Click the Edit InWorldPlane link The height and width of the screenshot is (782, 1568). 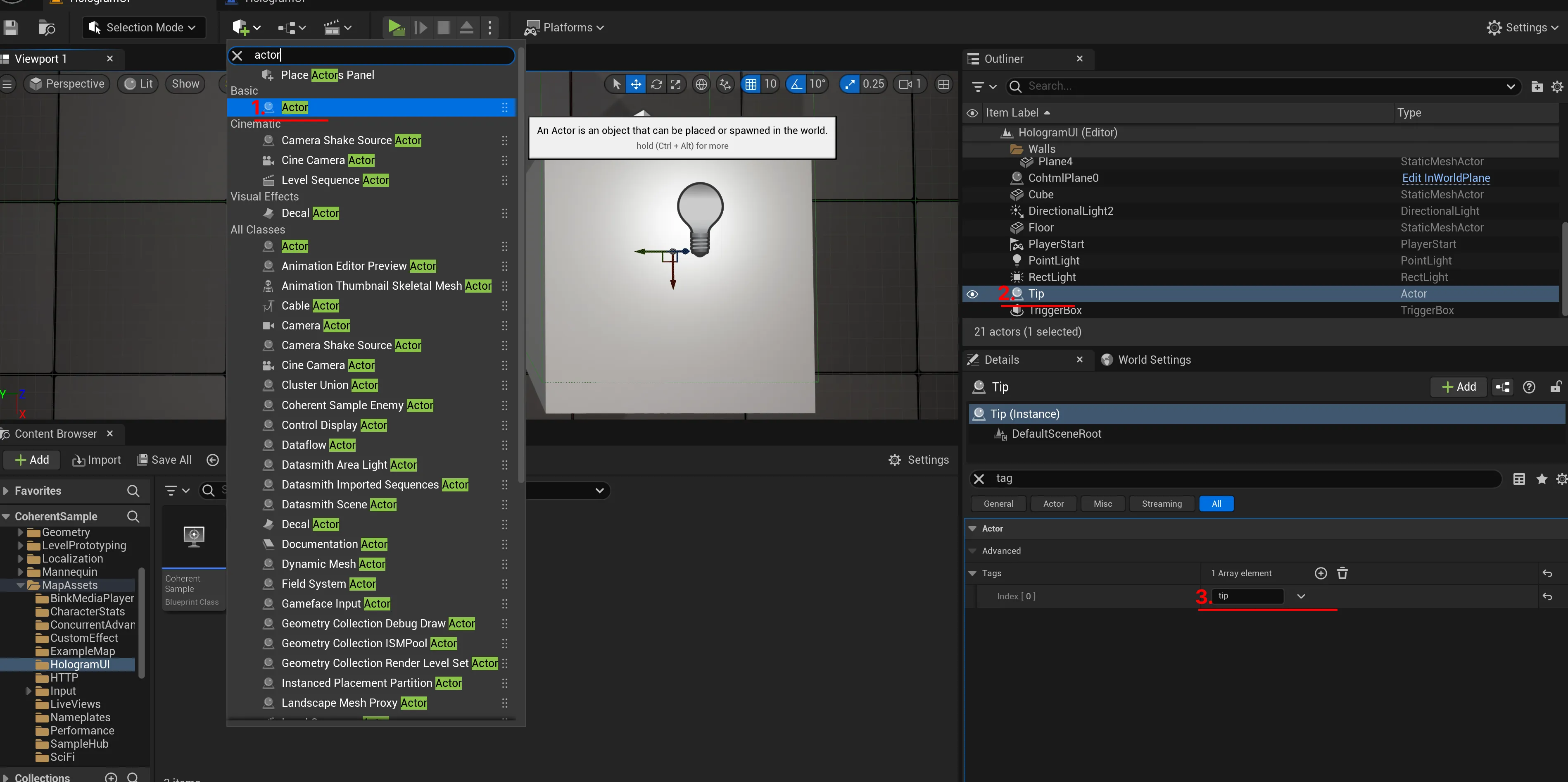[1446, 178]
